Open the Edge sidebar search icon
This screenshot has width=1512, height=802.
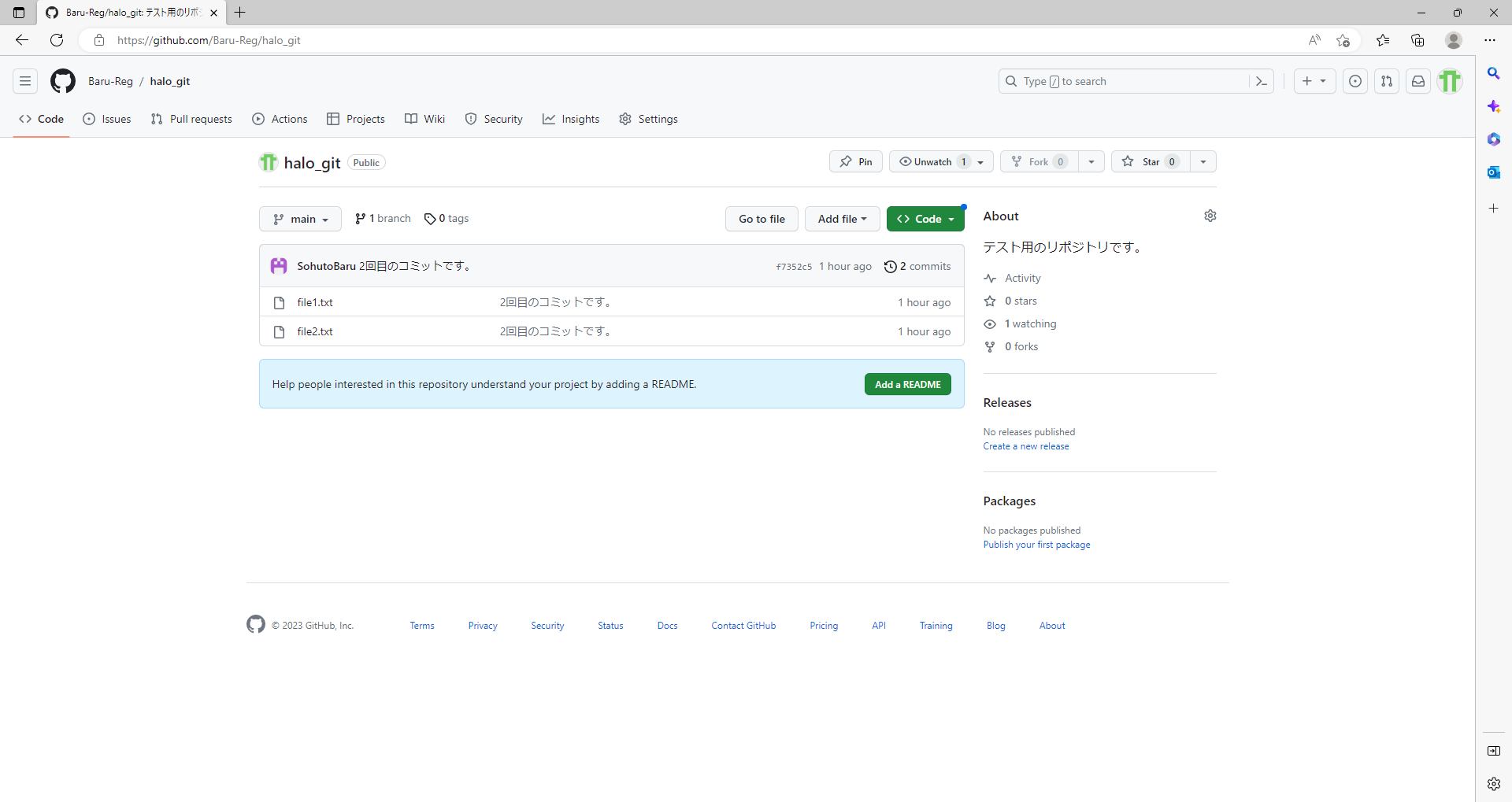[x=1494, y=73]
